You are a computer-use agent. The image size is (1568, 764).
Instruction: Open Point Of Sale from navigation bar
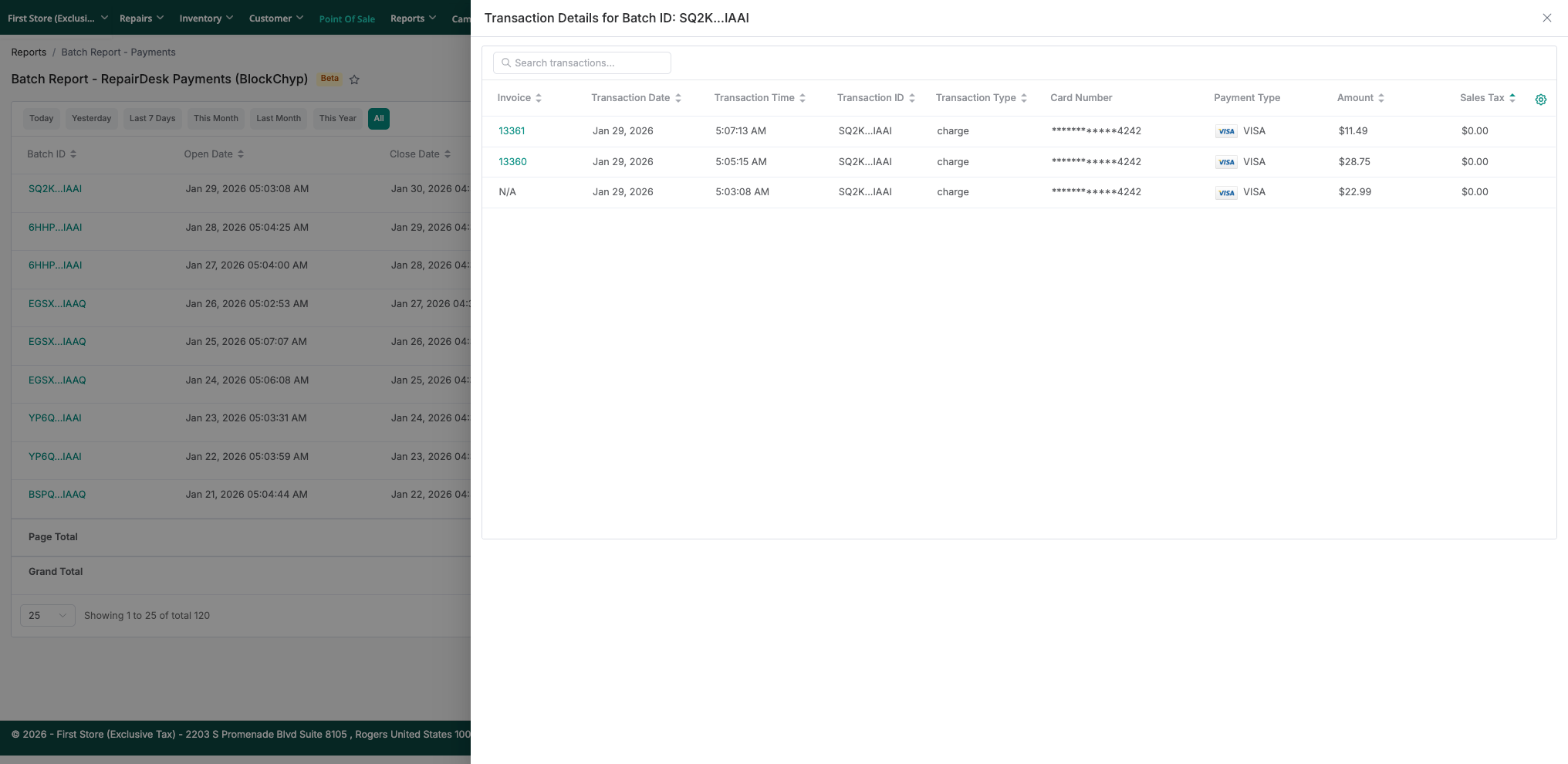[346, 19]
